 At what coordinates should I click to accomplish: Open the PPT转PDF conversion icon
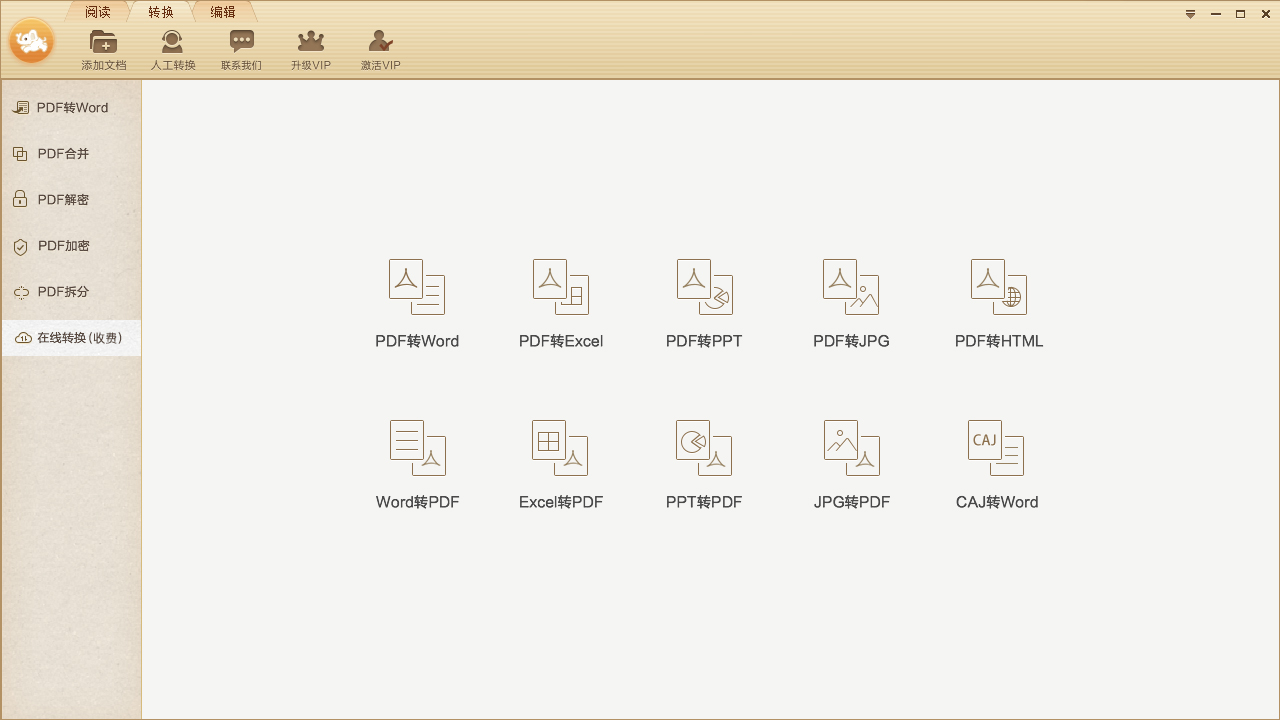(x=704, y=448)
